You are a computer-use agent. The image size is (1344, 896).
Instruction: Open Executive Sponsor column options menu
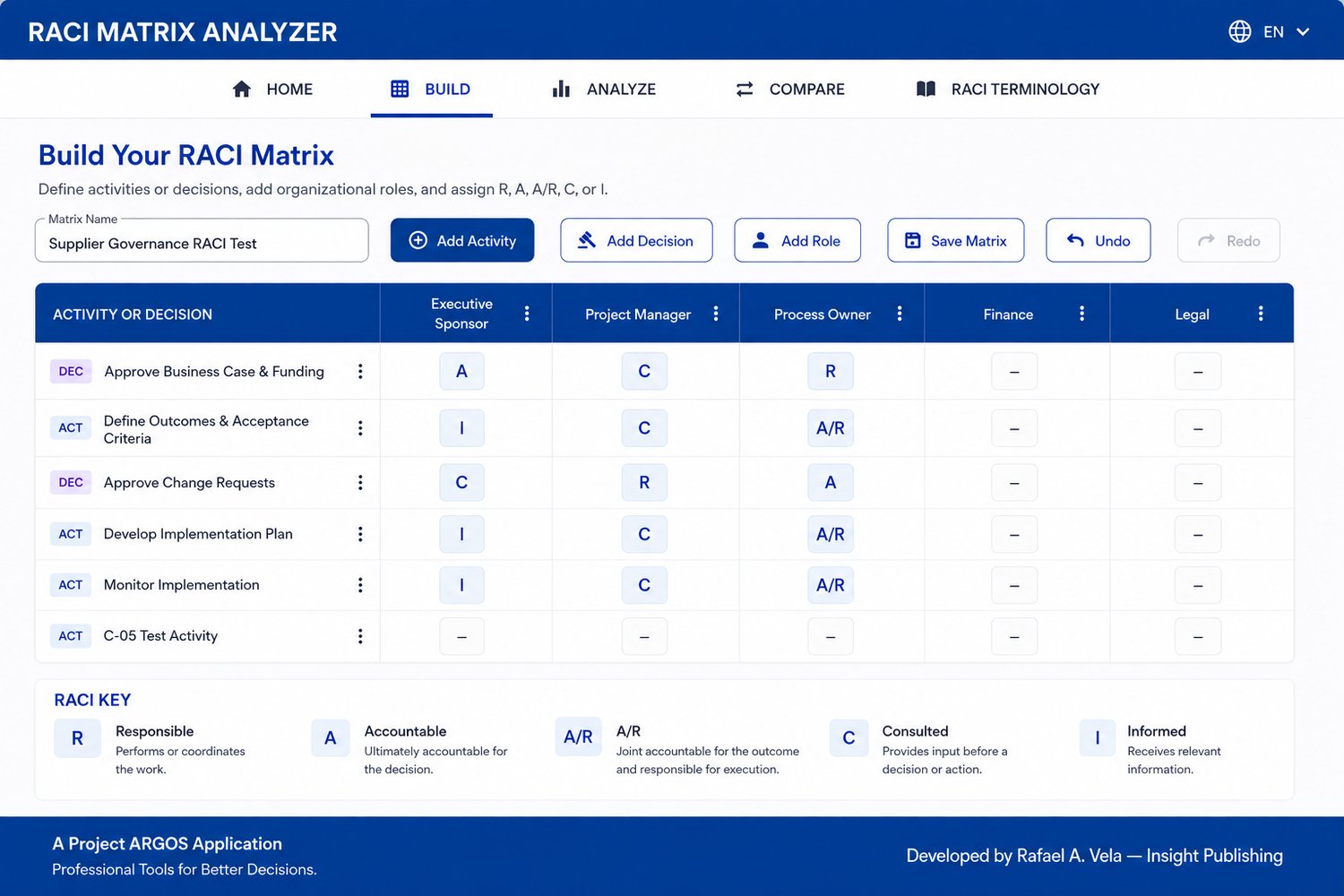click(x=527, y=314)
